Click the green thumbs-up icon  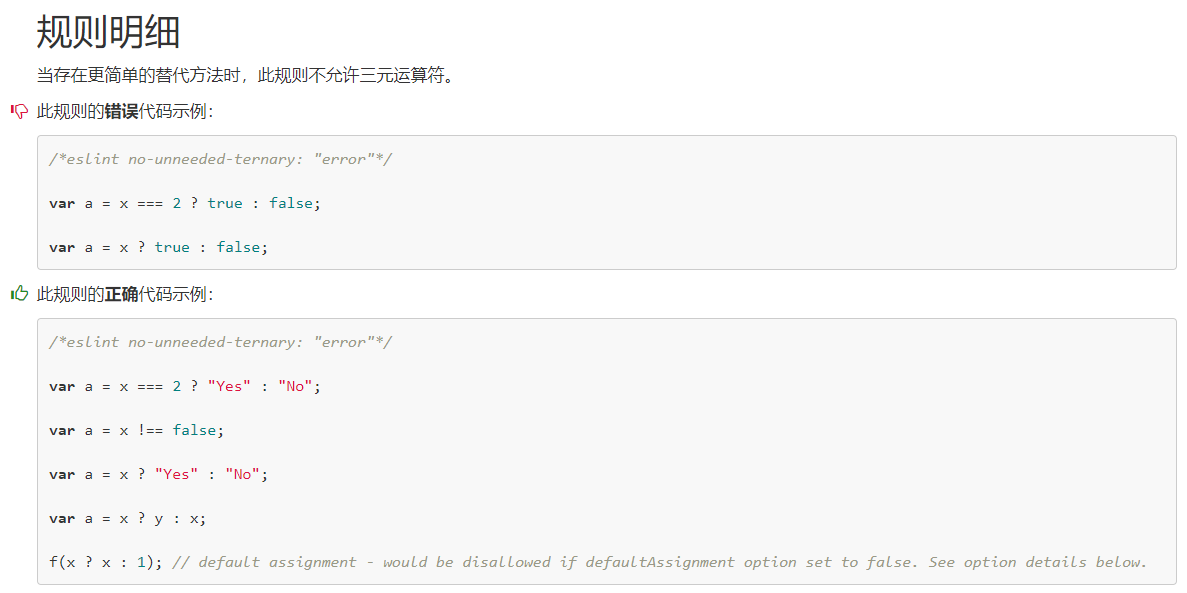[x=17, y=295]
